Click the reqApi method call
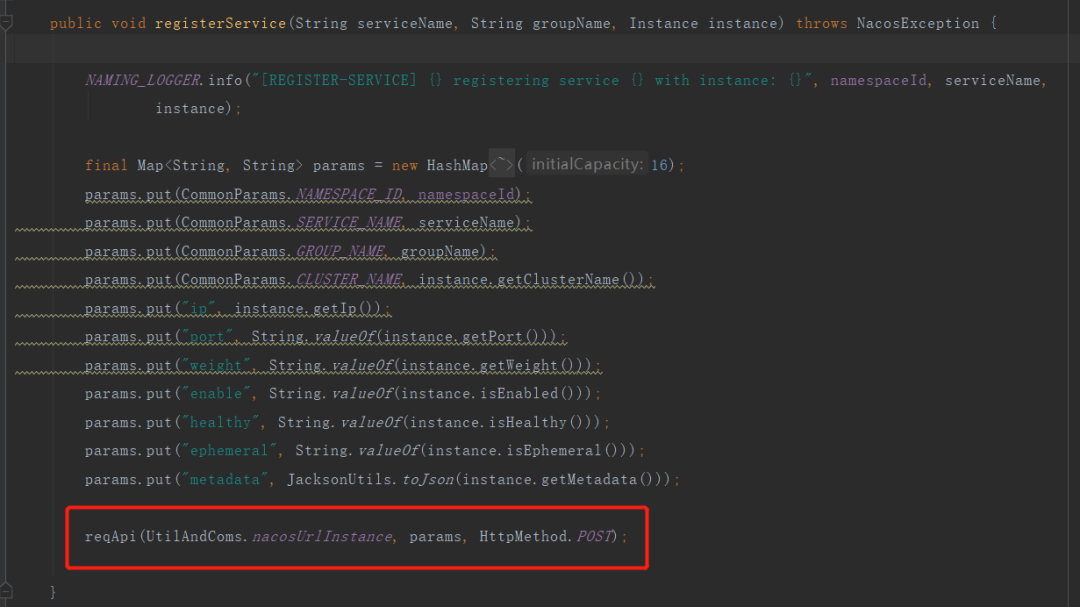The height and width of the screenshot is (607, 1080). point(110,536)
